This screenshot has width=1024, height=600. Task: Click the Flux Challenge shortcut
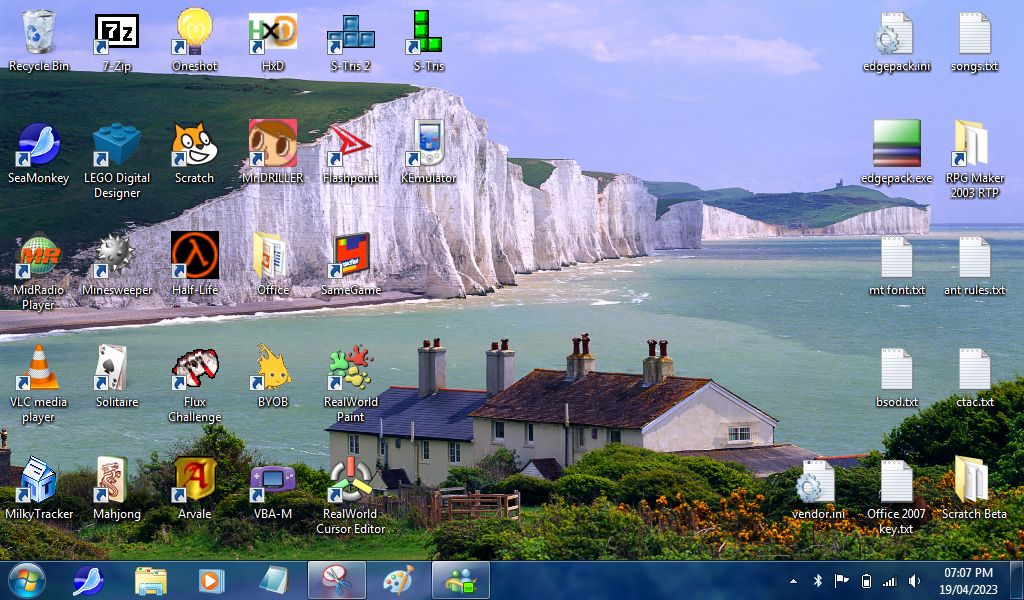pos(194,368)
